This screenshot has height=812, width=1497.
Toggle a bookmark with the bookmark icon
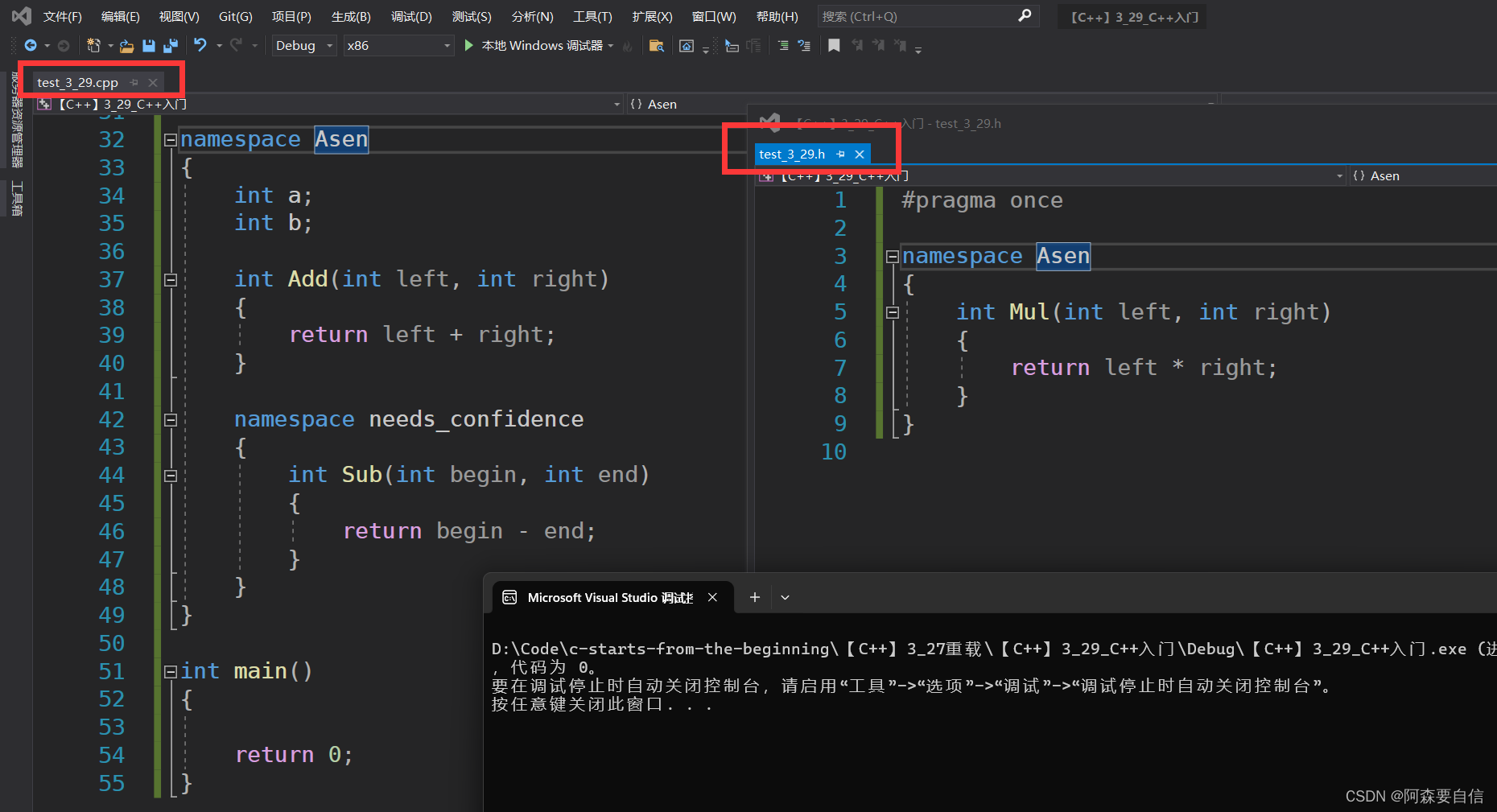(835, 46)
